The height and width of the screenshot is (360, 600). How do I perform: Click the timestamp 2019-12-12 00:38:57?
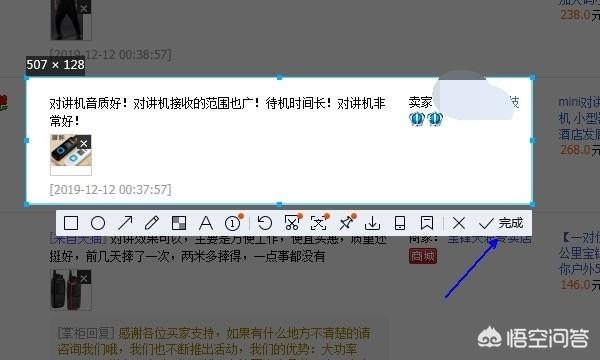tap(111, 54)
